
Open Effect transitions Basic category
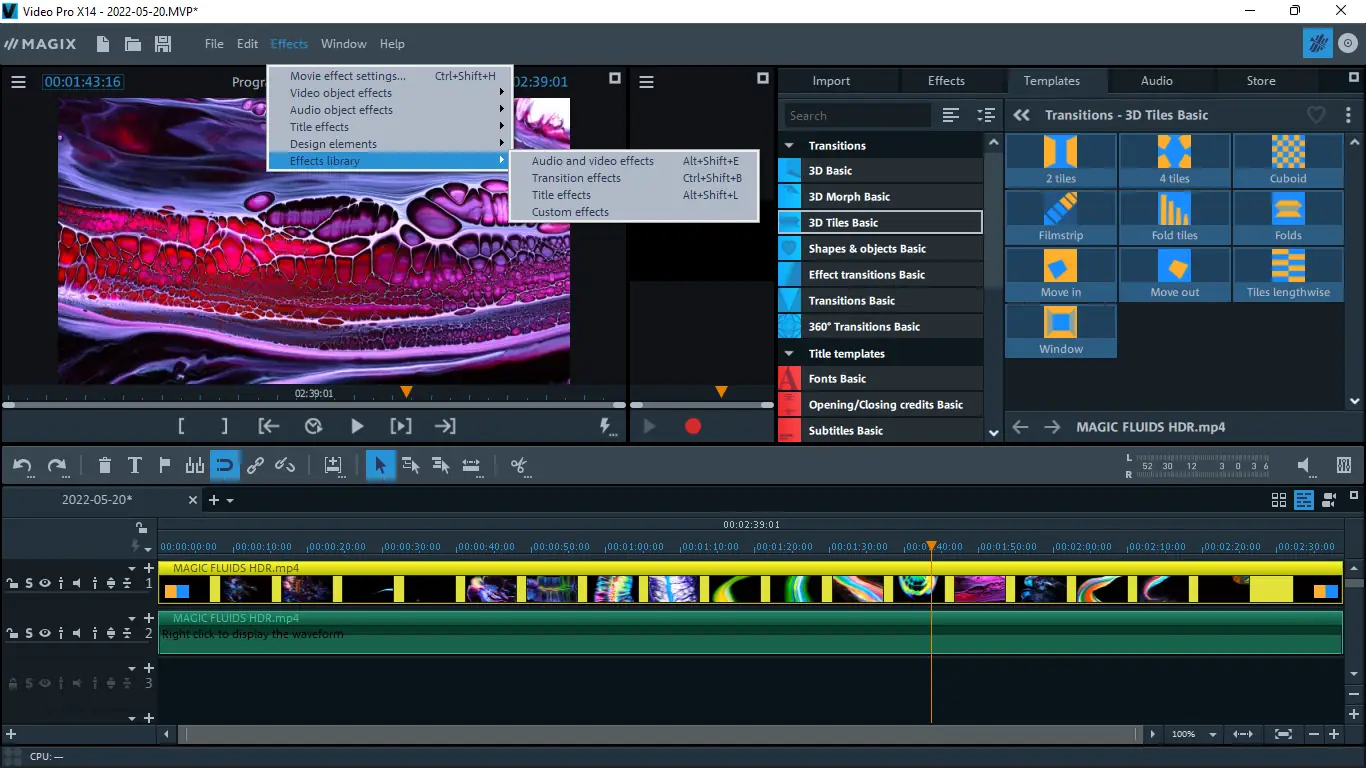pos(880,275)
